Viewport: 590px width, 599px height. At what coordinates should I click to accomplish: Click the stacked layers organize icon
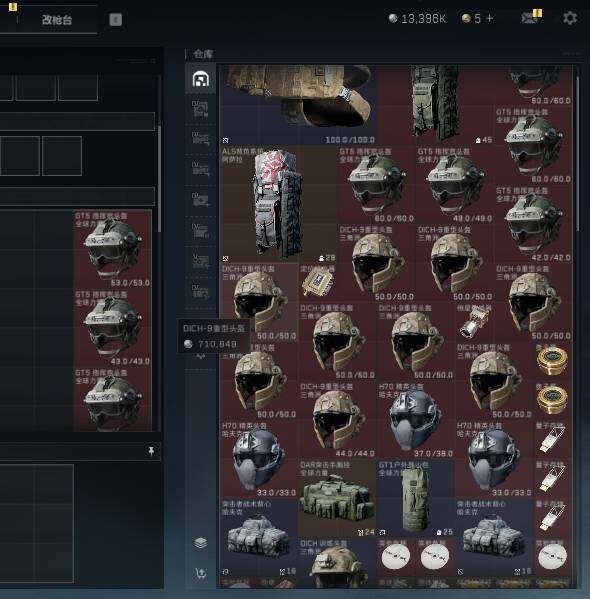(201, 542)
